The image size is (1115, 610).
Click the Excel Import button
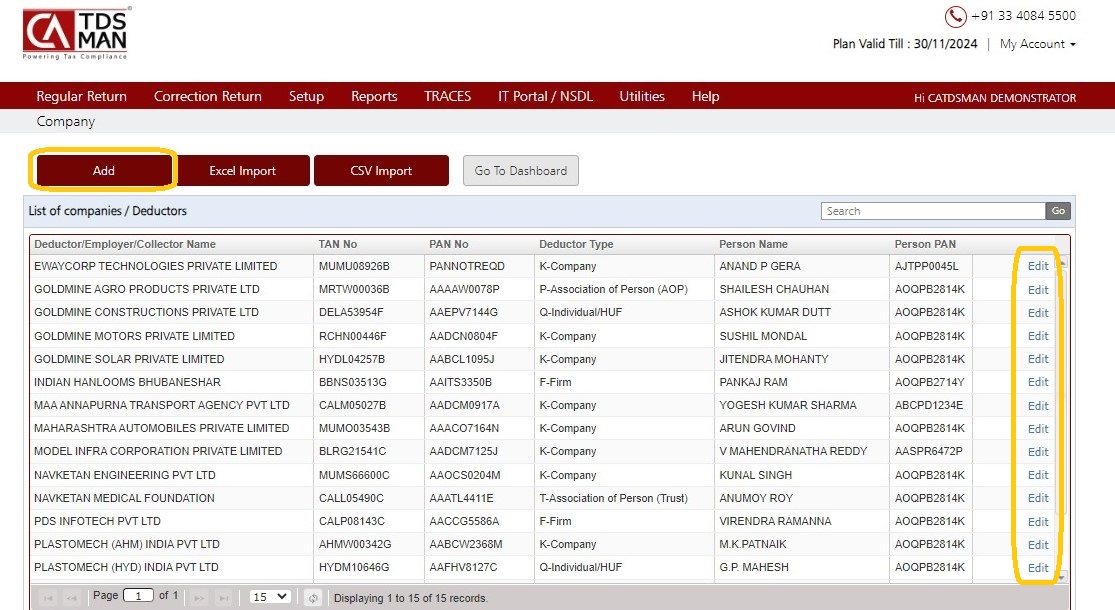242,171
